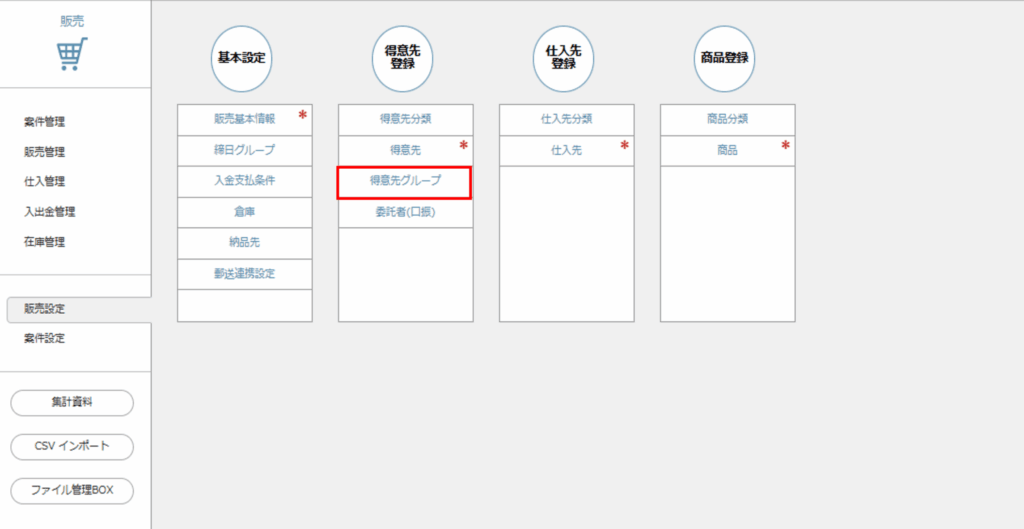Click the 基本設定 circle icon
1024x529 pixels.
pos(241,58)
